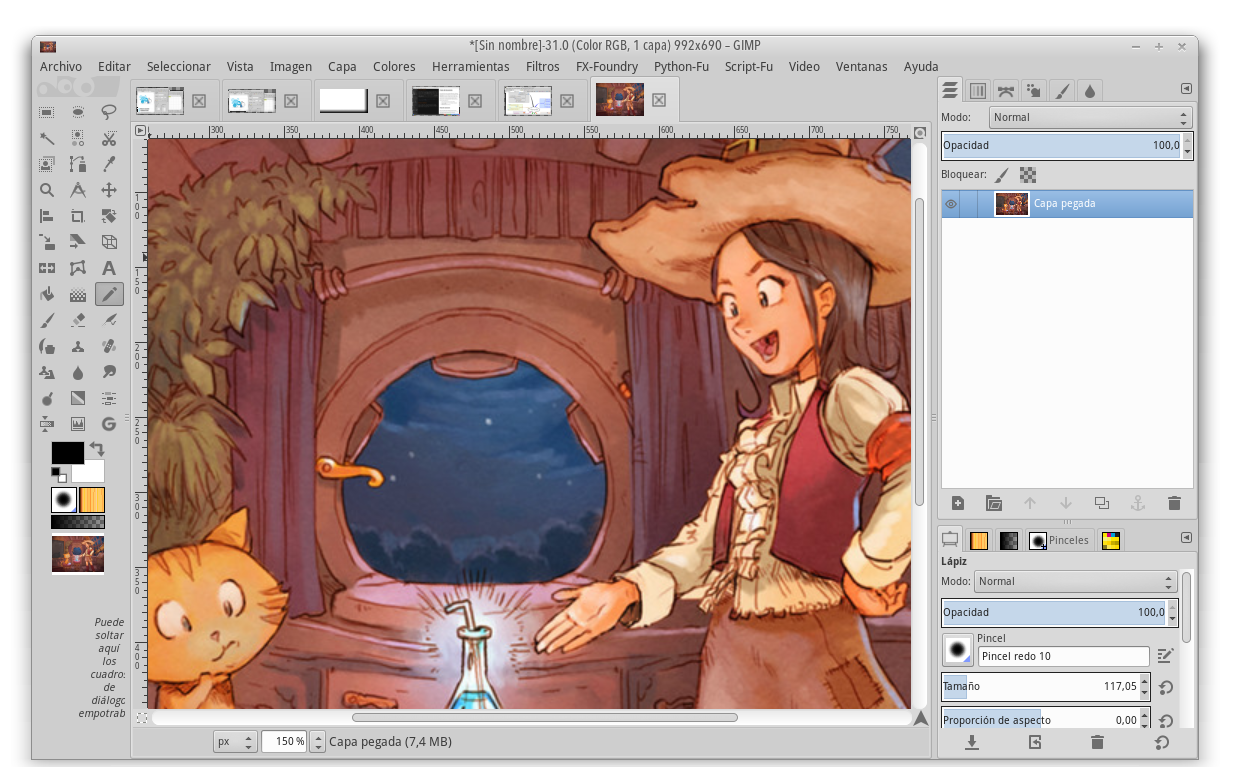Open the Lápiz tool Modo Normal dropdown

tap(1075, 581)
